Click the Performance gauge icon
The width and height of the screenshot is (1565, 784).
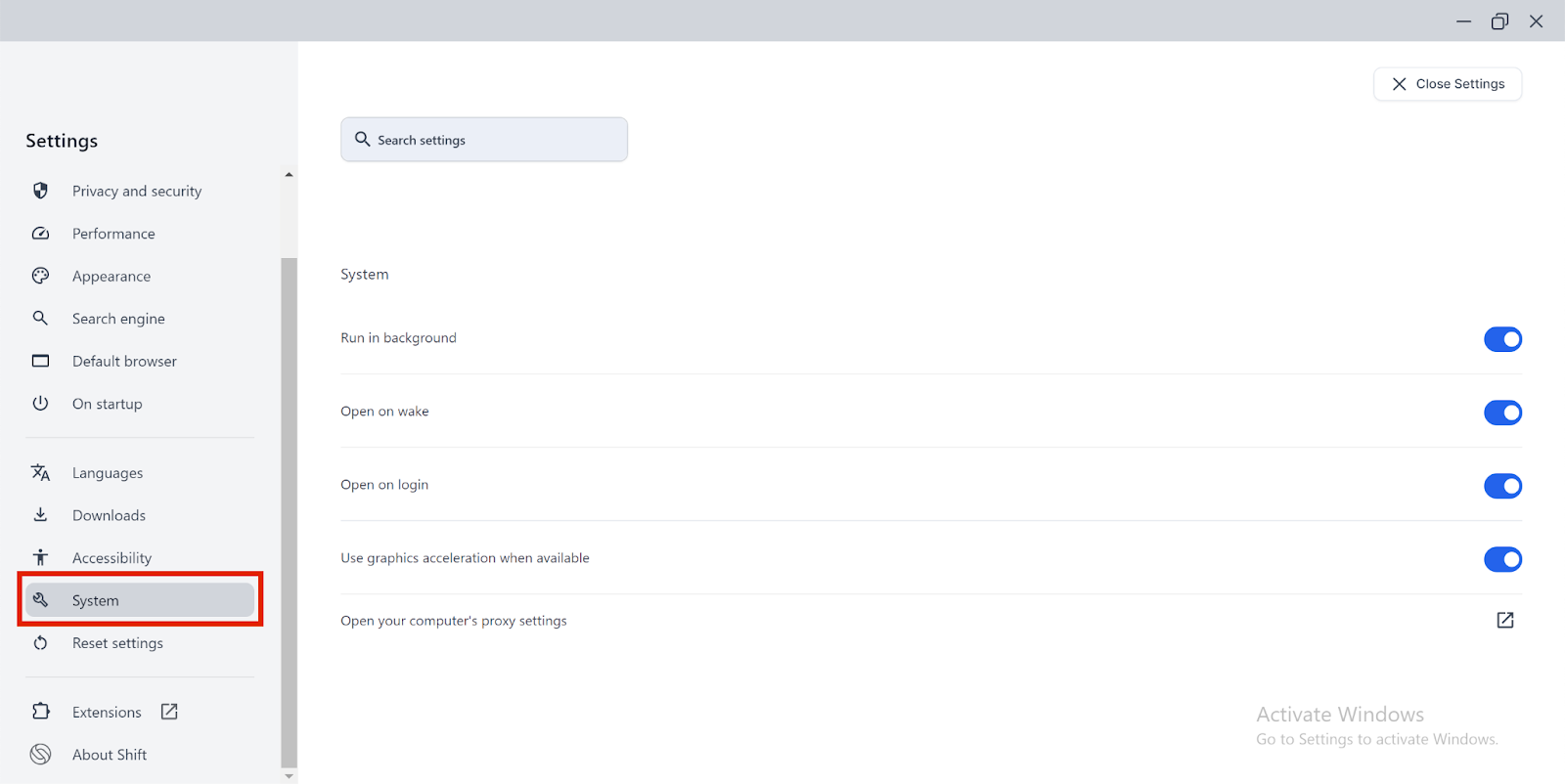(x=40, y=234)
